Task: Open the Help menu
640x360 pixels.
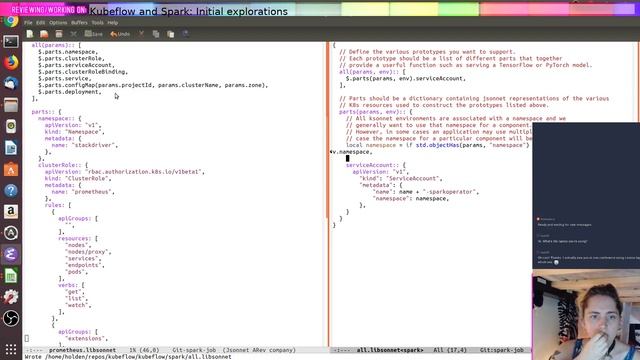Action: pos(113,23)
